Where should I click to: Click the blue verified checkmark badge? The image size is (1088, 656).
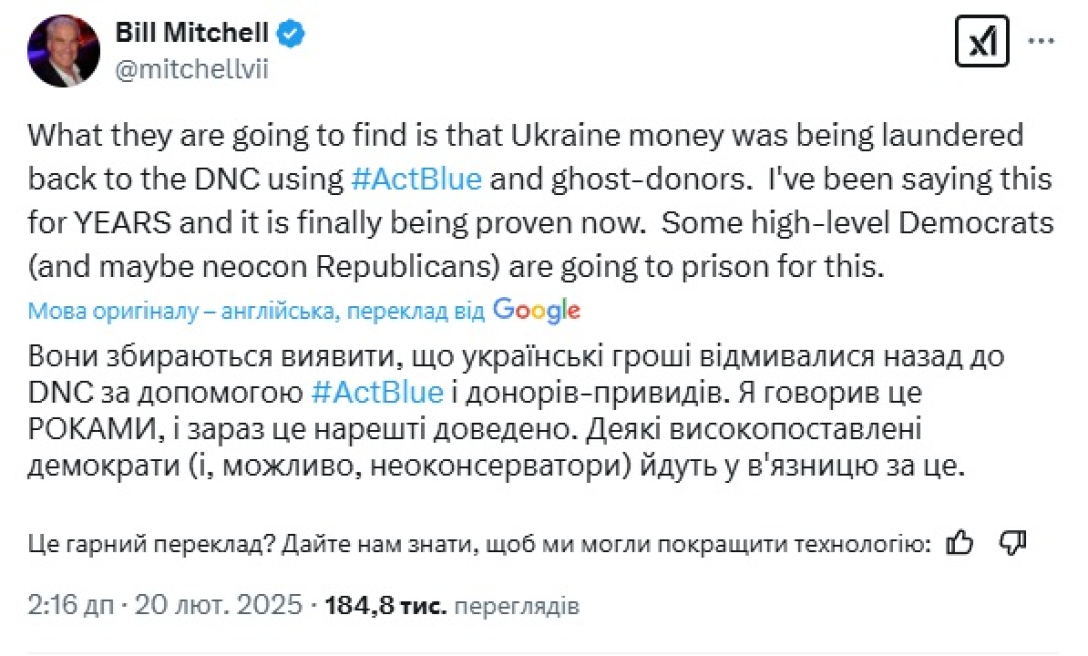291,34
